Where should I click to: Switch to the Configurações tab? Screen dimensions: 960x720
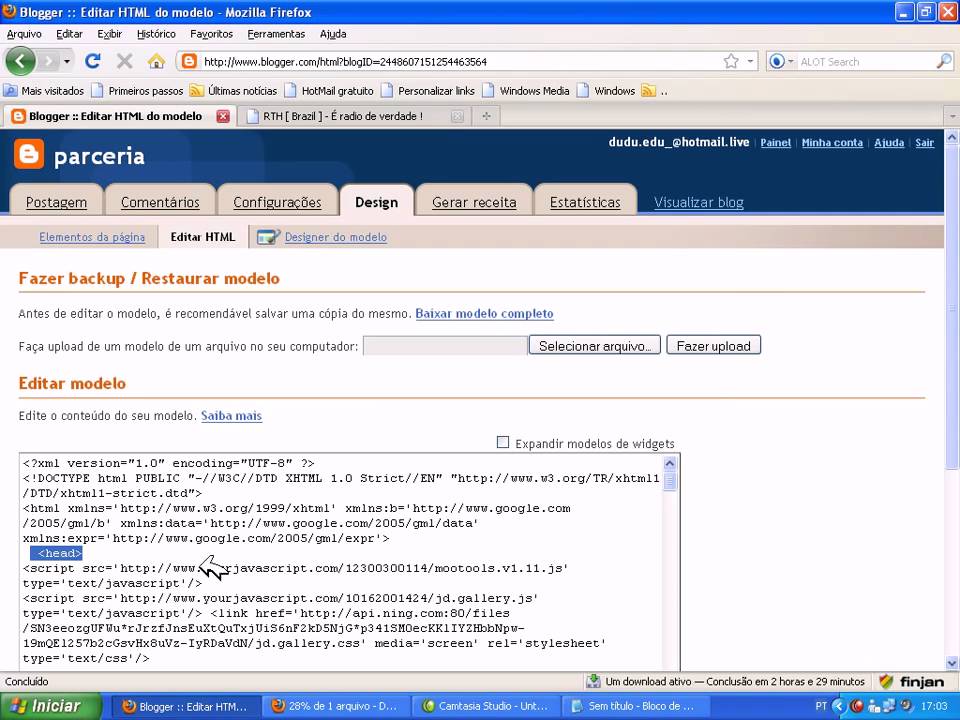point(277,202)
